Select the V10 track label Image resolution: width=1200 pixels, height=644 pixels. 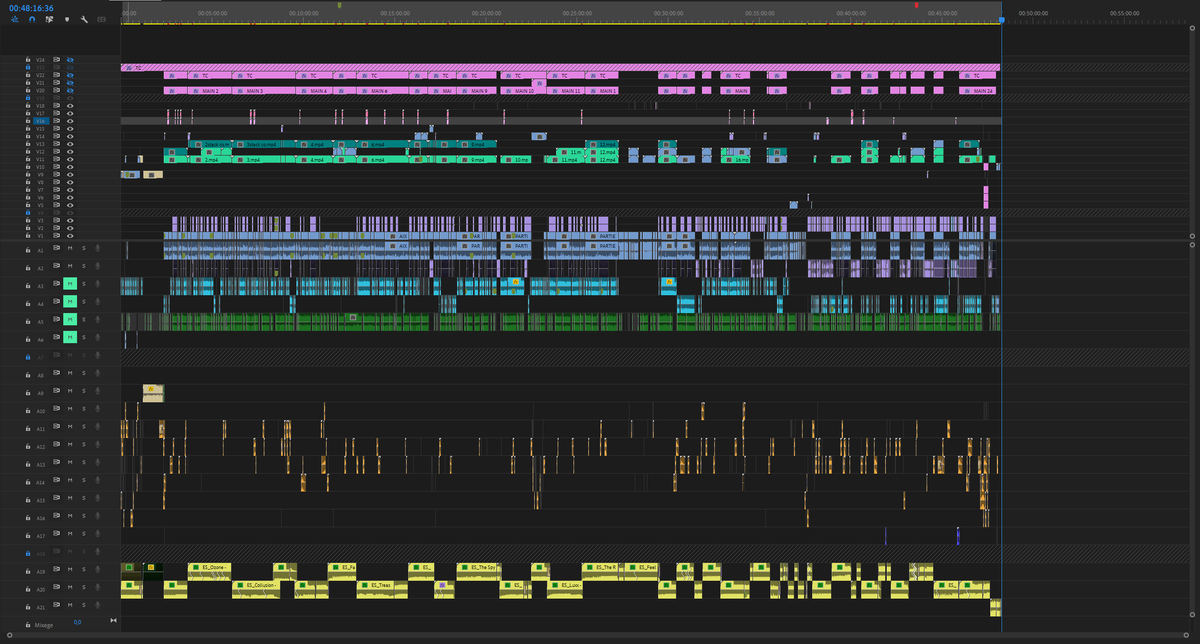[x=41, y=166]
